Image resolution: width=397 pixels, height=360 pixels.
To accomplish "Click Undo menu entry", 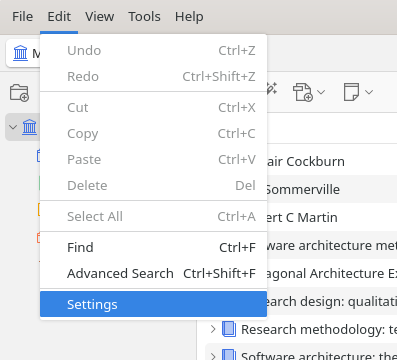I will pyautogui.click(x=153, y=50).
